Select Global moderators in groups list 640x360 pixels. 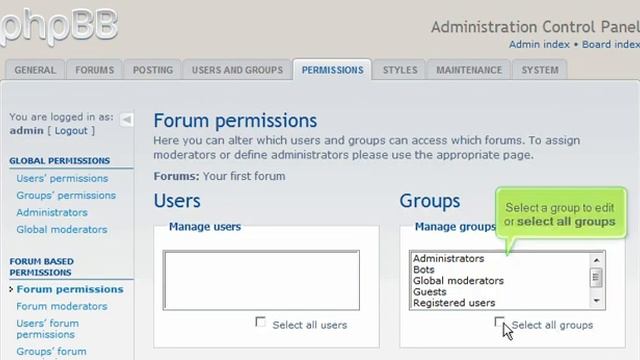click(500, 281)
